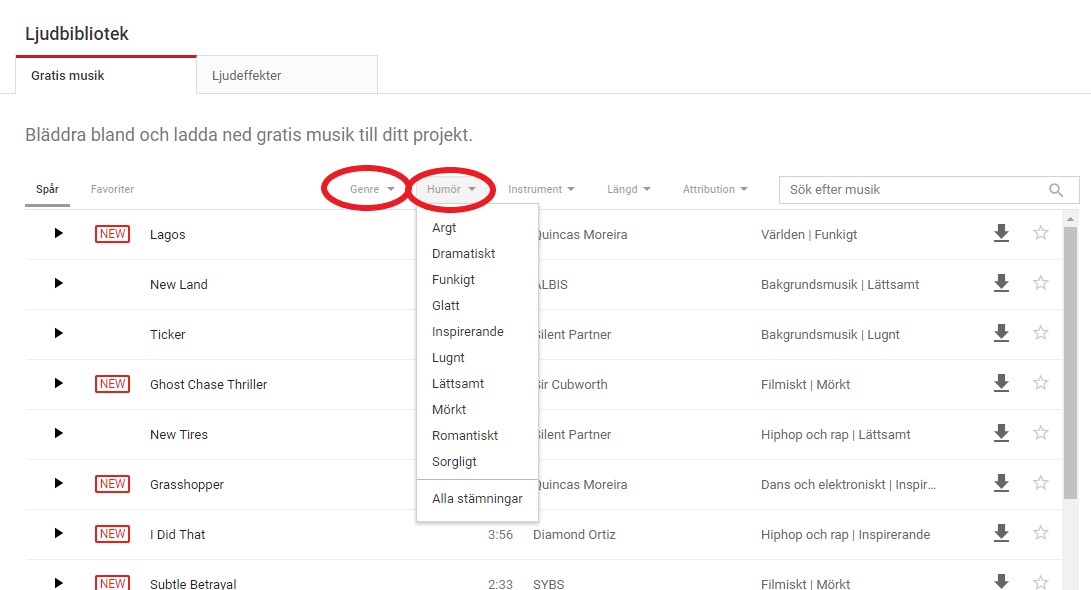Open the Genre filter dropdown
Viewport: 1091px width, 590px height.
pyautogui.click(x=371, y=189)
